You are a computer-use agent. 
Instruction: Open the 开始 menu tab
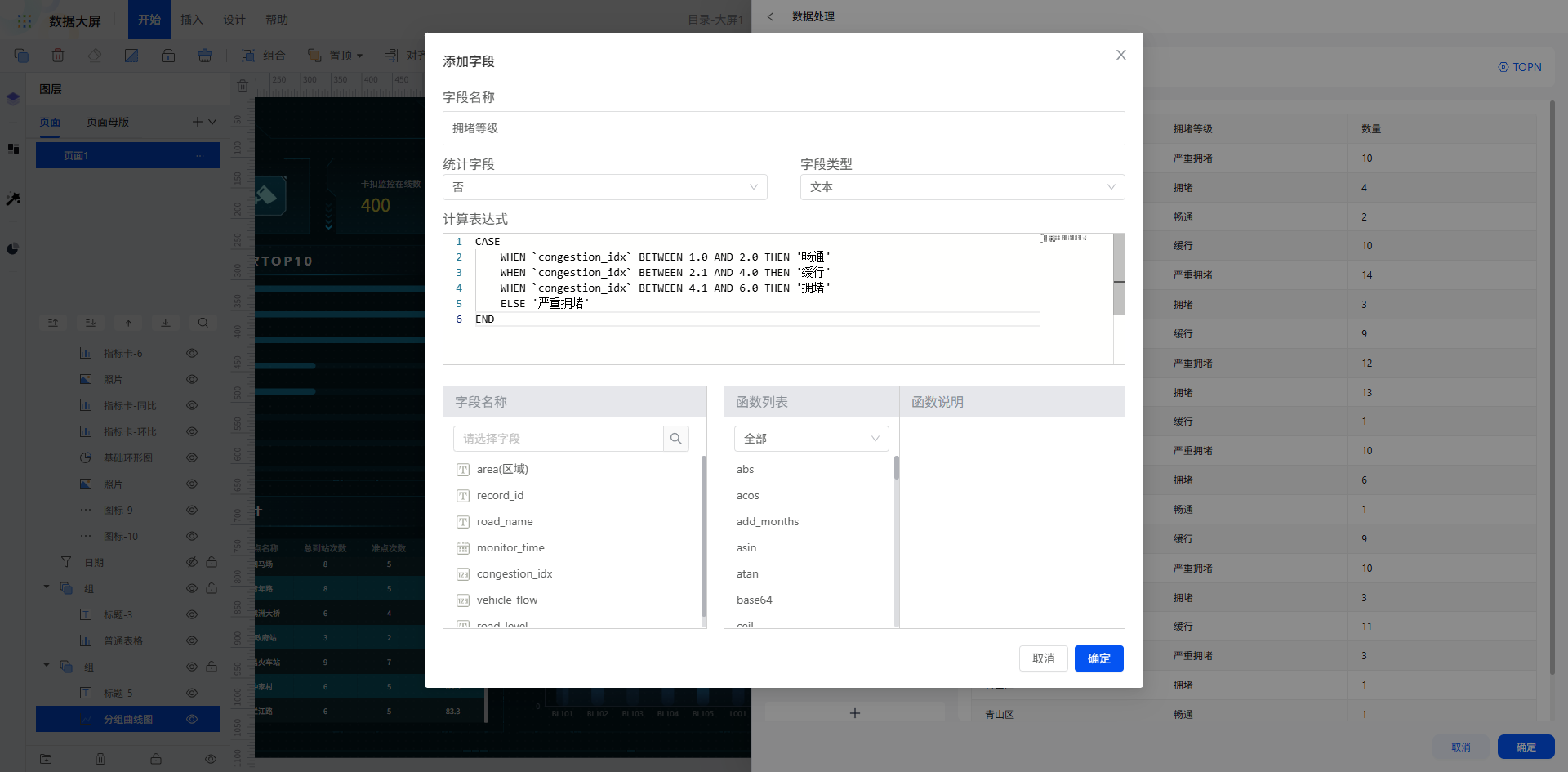(149, 20)
